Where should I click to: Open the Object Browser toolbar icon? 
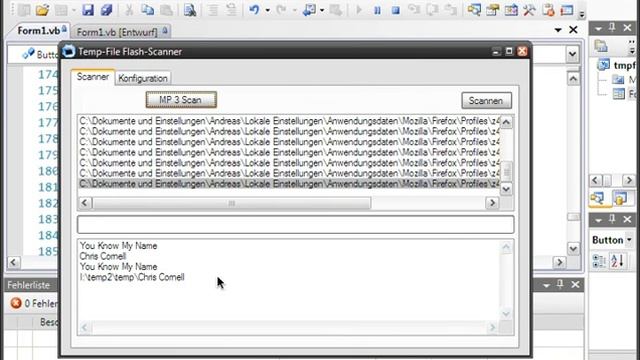click(511, 9)
